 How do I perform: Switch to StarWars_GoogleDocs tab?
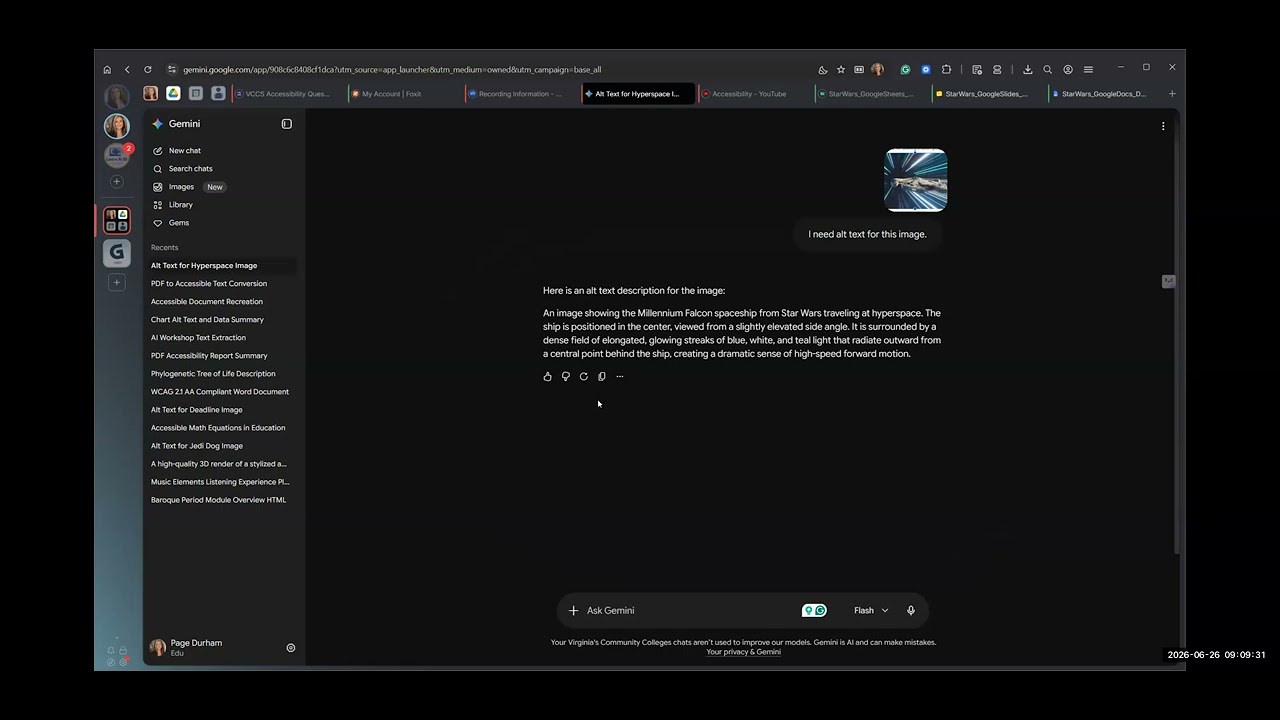(1103, 94)
